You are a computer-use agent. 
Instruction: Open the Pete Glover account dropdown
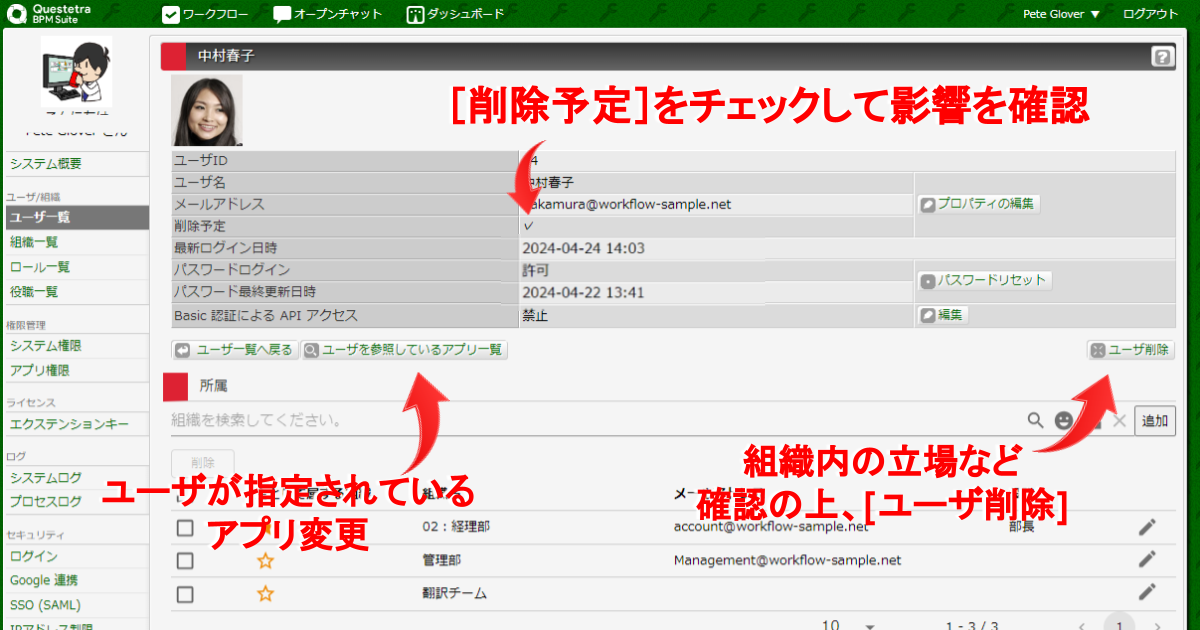[1061, 14]
